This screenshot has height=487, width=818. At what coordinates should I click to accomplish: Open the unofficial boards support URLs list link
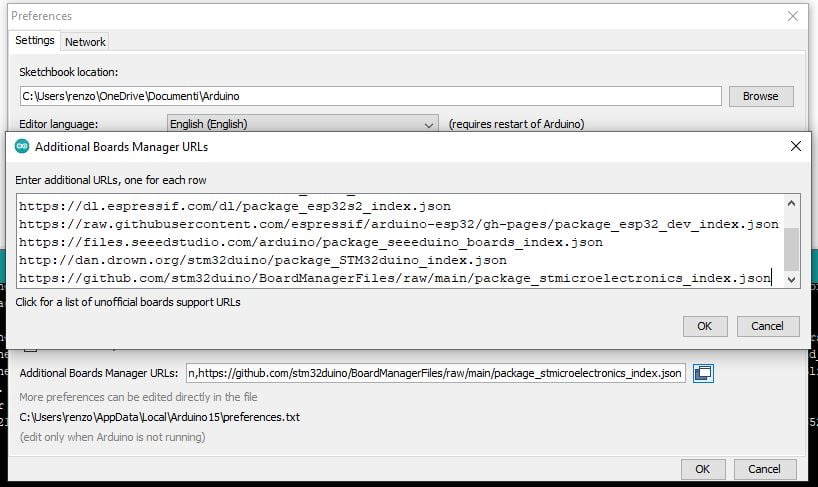(x=128, y=301)
